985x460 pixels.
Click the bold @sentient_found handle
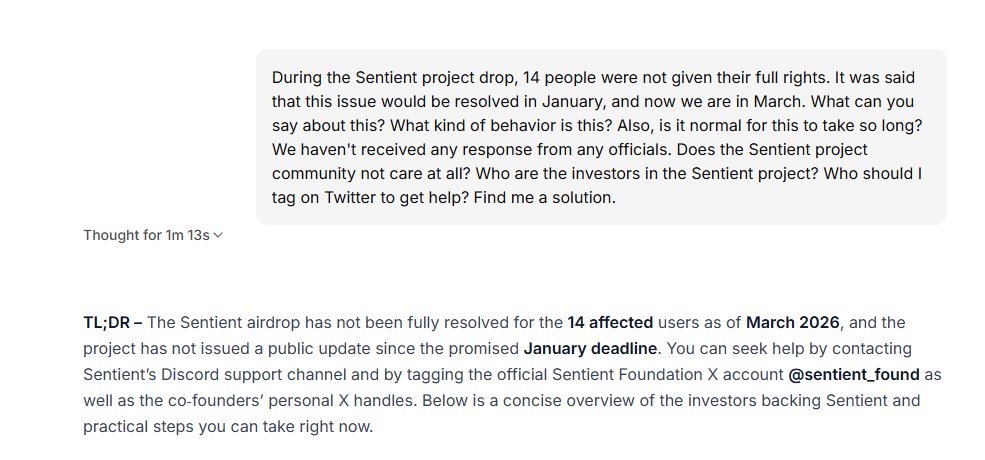pos(854,375)
